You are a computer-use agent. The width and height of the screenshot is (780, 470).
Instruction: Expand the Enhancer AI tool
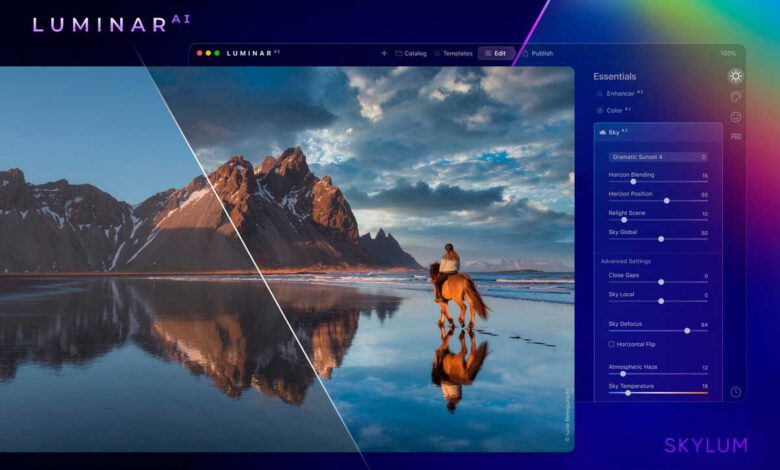point(620,94)
